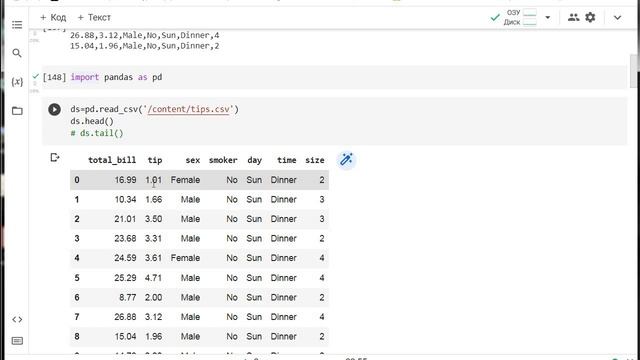Select the 26.88 total_bill cell in row 7
This screenshot has width=640, height=360.
[125, 317]
